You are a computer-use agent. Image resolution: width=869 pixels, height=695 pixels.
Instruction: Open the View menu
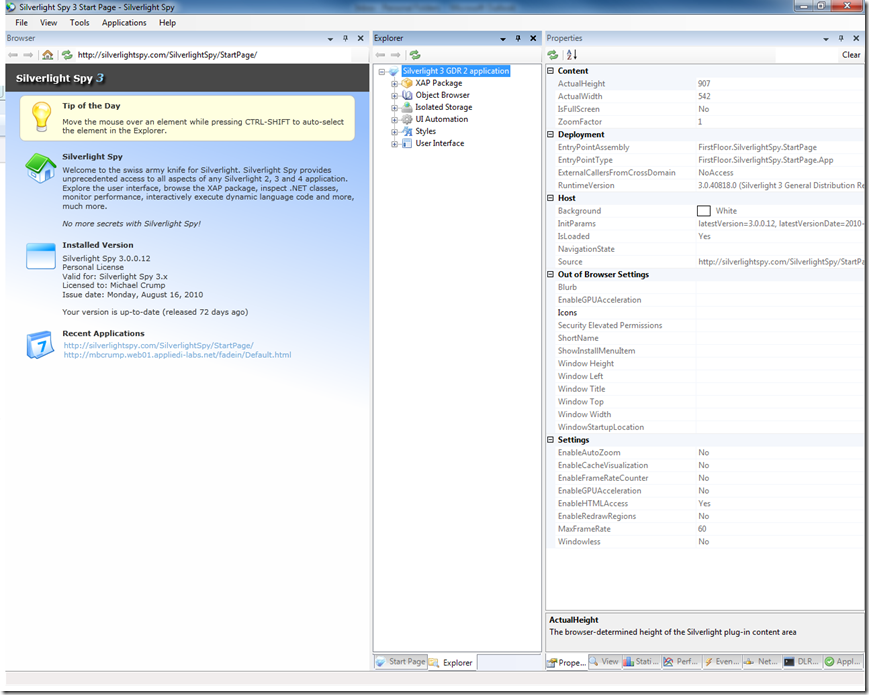48,23
